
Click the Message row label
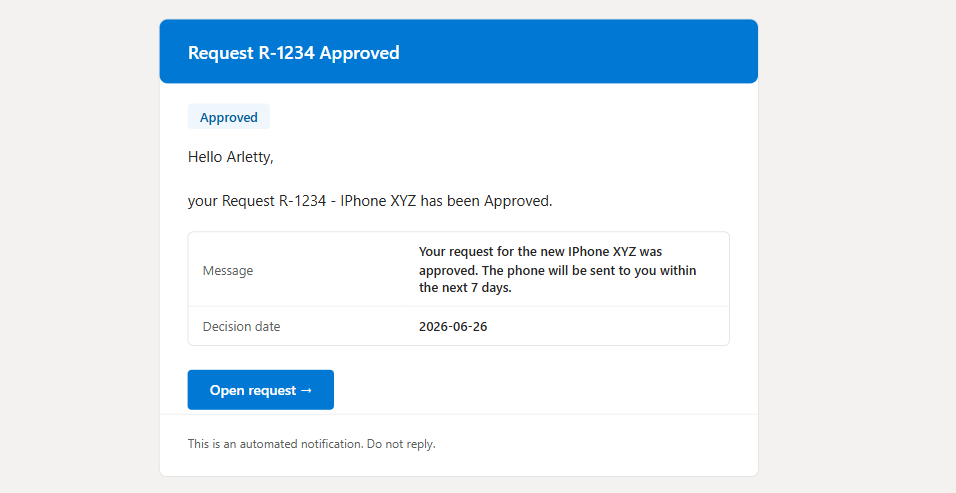228,271
